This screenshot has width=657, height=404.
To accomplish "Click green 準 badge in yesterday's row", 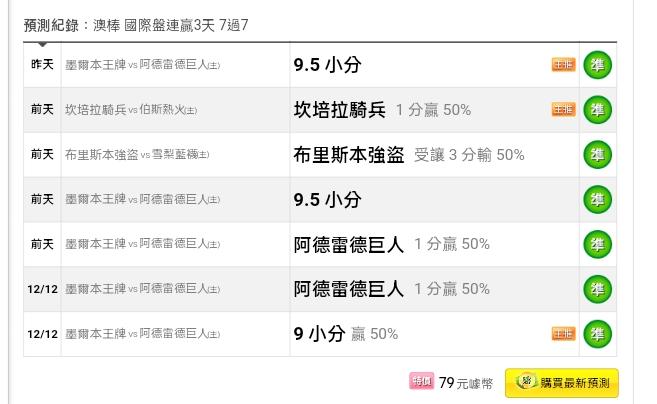I will pyautogui.click(x=598, y=65).
